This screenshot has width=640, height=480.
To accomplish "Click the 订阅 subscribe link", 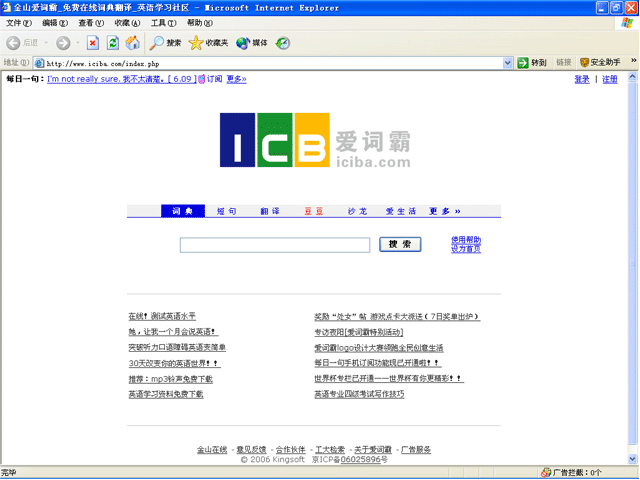I will [x=214, y=79].
